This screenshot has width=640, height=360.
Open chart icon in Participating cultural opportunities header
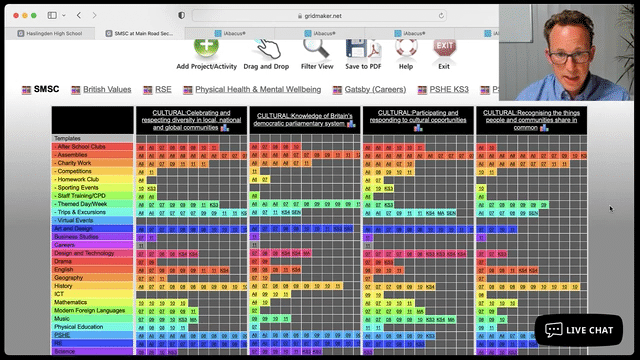pos(418,128)
